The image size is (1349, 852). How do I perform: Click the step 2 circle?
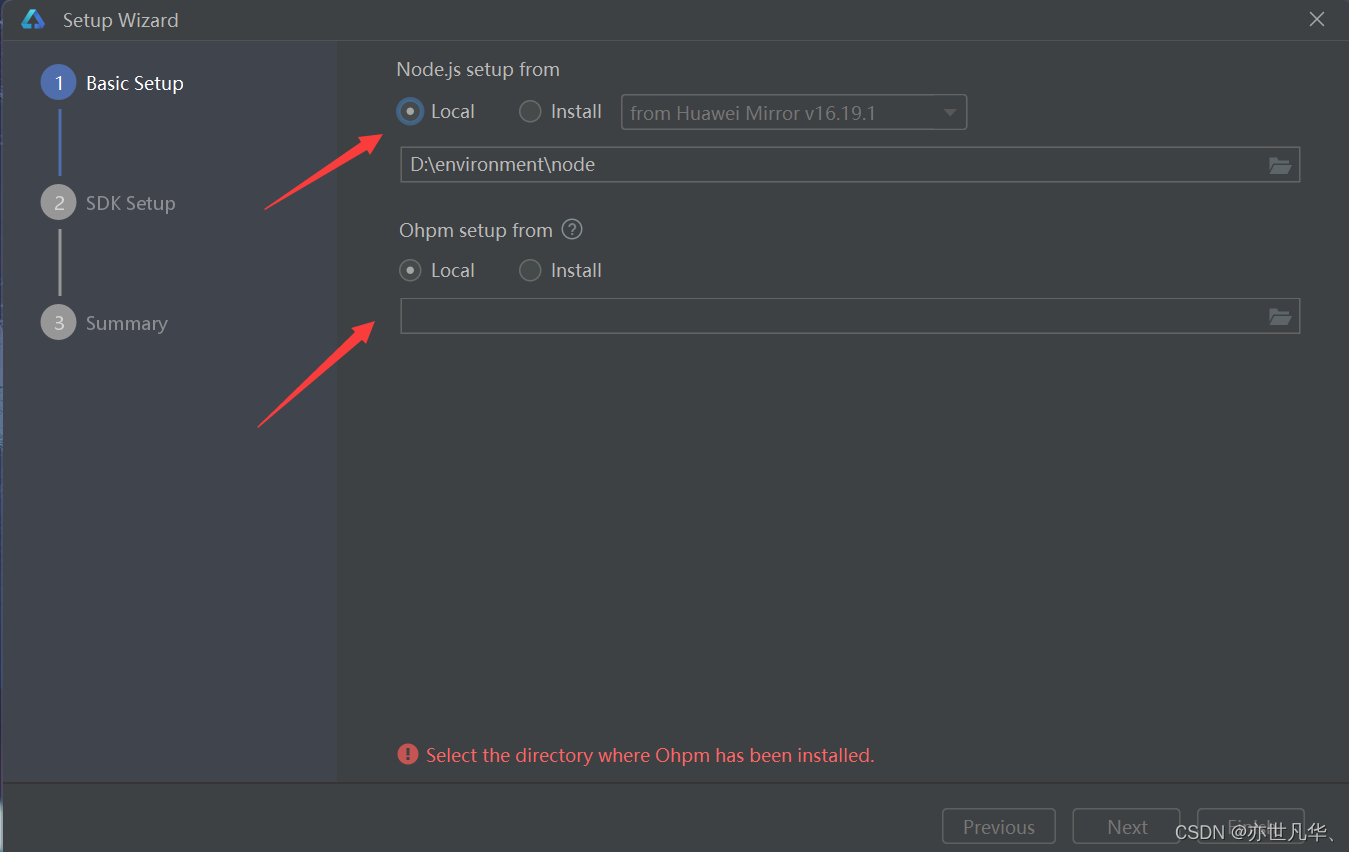coord(58,203)
